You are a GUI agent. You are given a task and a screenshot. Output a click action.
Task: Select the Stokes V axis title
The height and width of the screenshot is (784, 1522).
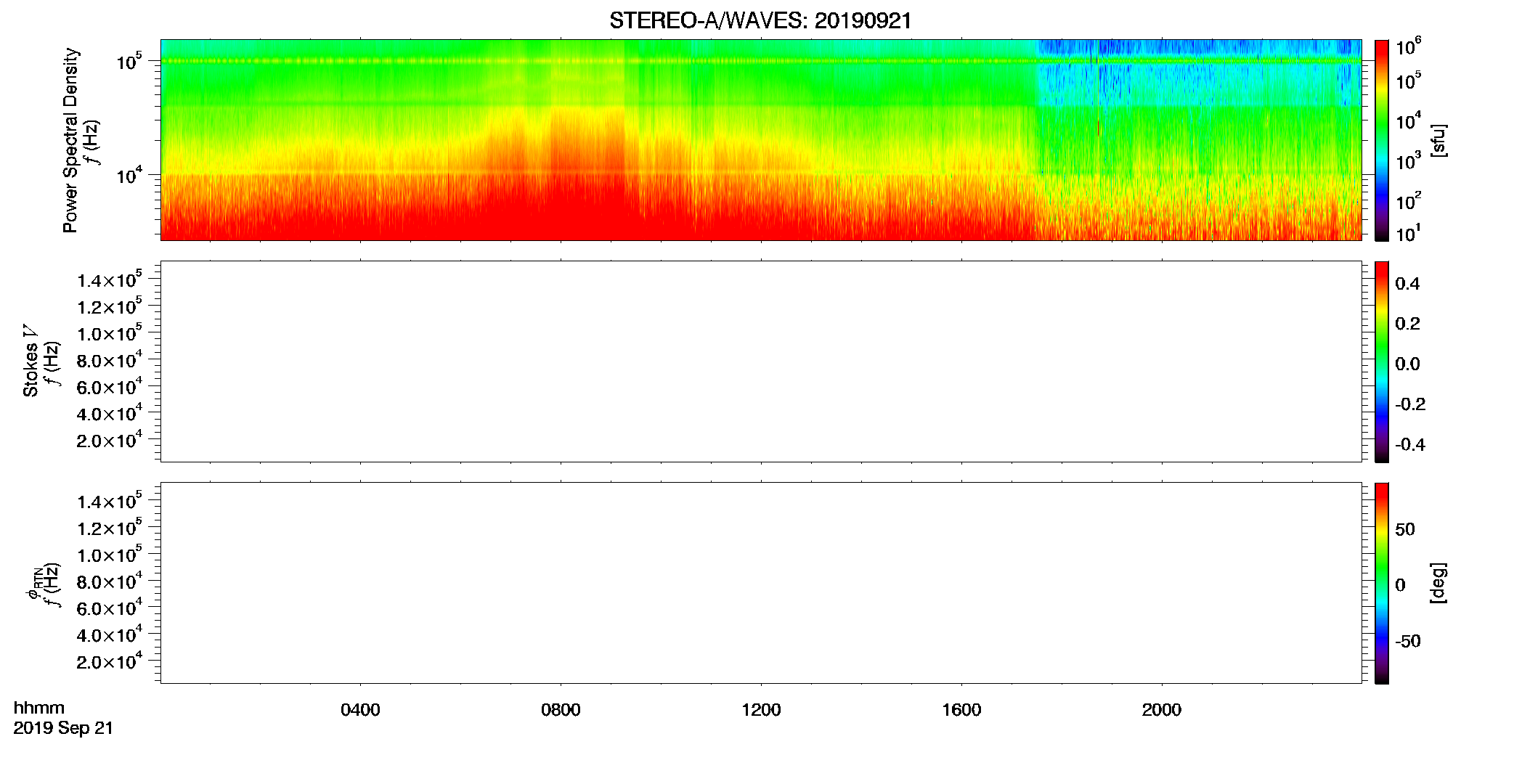click(x=30, y=361)
